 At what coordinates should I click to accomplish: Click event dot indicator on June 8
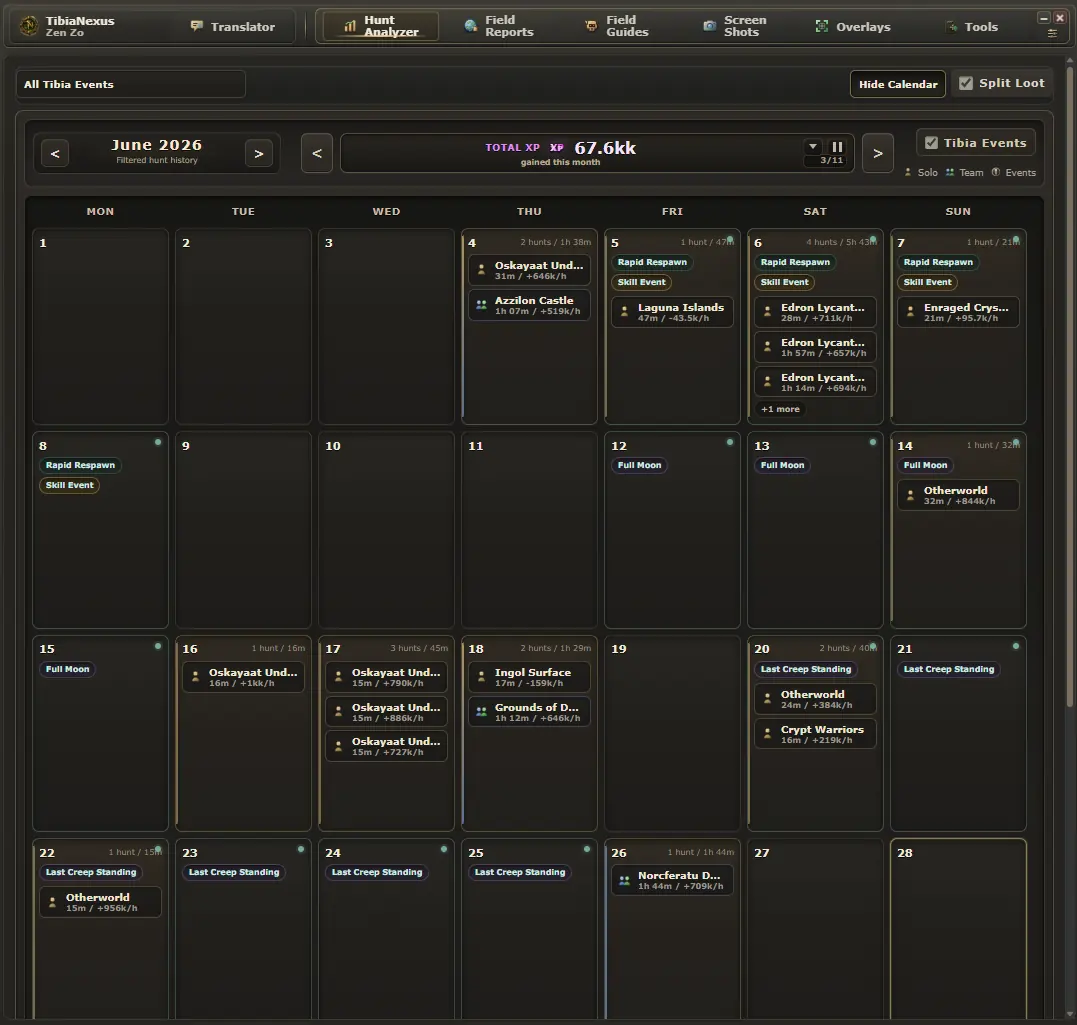point(158,442)
